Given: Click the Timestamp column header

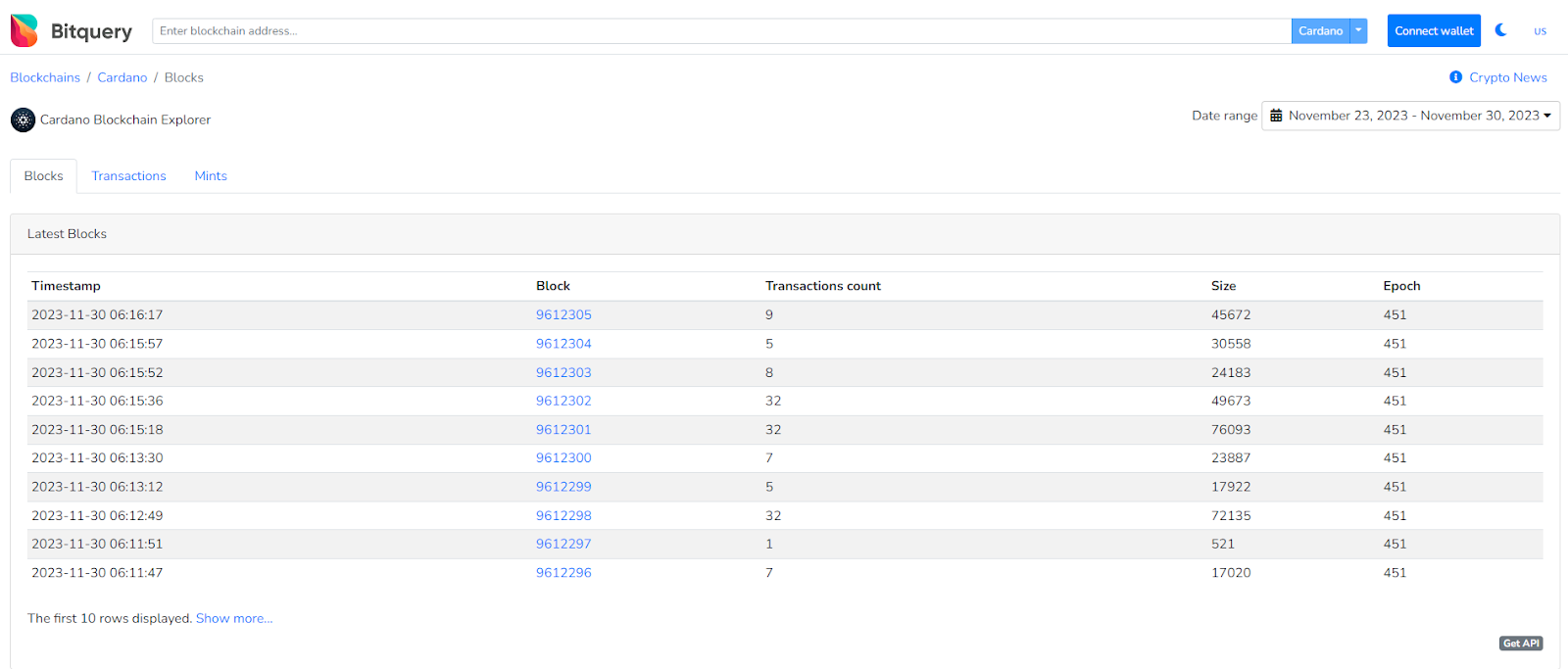Looking at the screenshot, I should coord(66,286).
